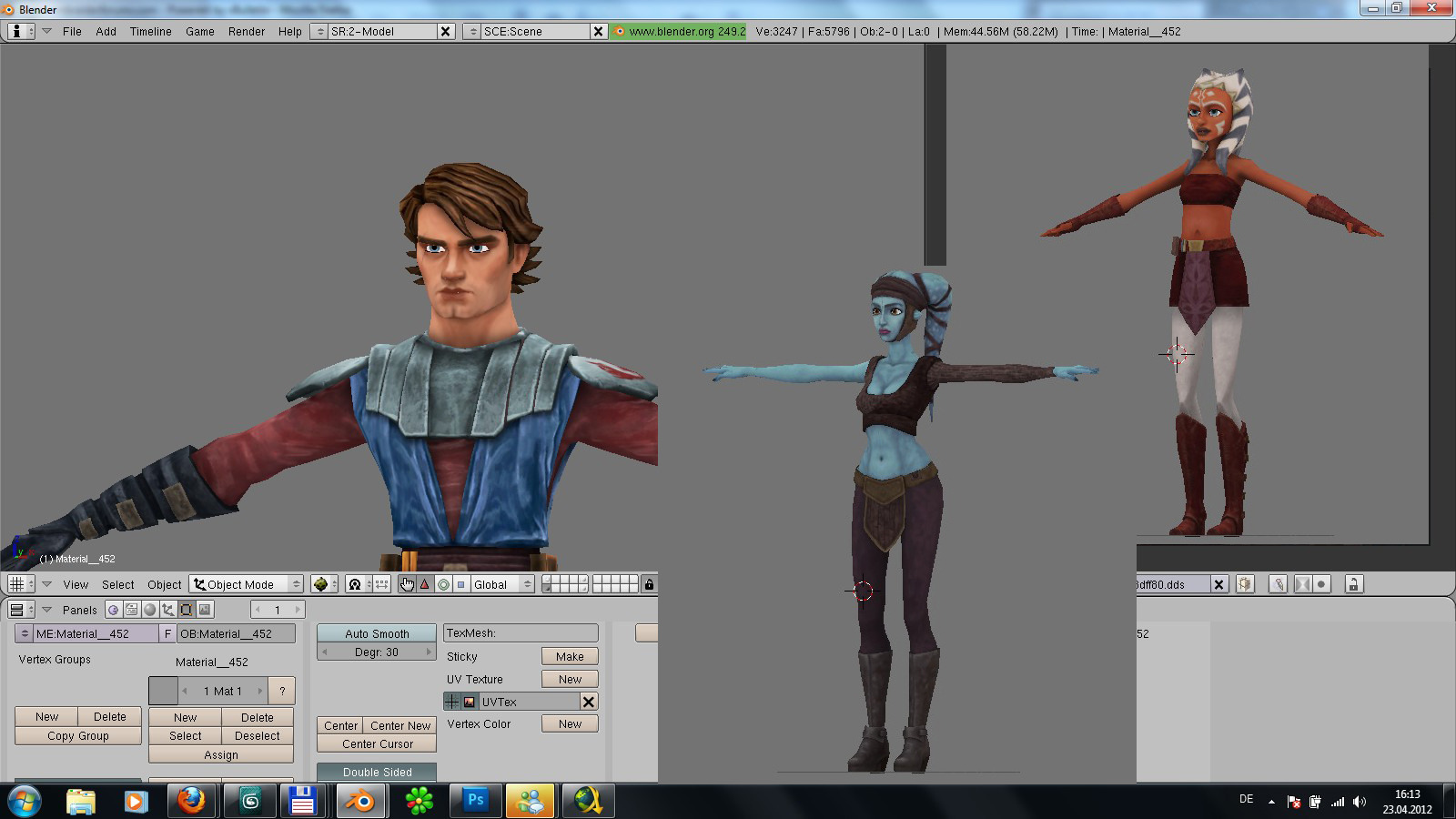
Task: Open the viewport draw type selector
Action: (x=324, y=584)
